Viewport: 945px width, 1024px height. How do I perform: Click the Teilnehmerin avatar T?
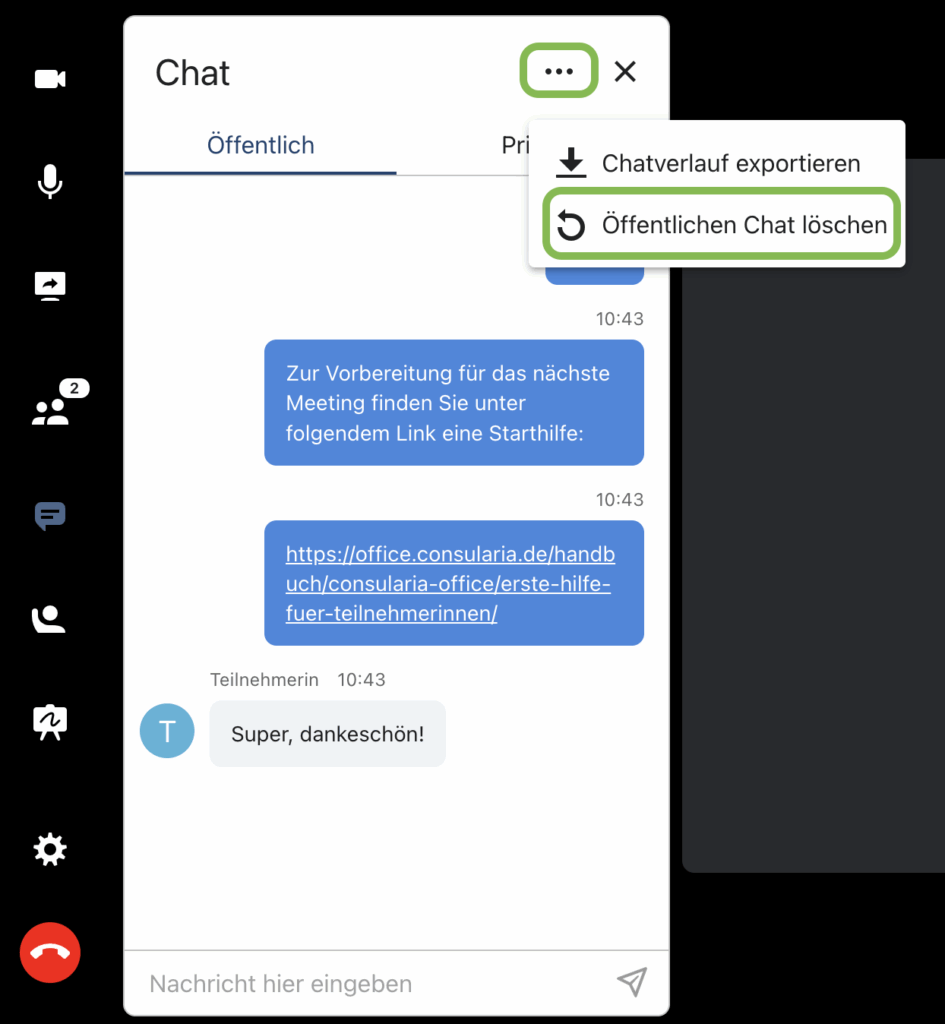click(x=167, y=731)
